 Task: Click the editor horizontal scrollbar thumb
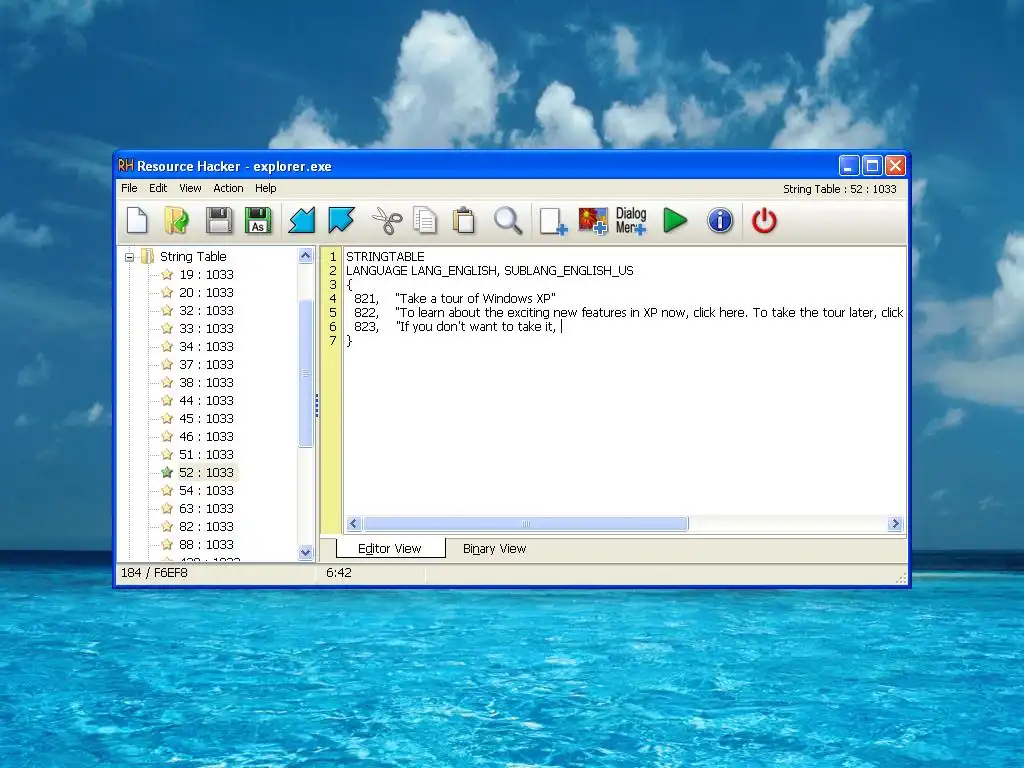pyautogui.click(x=526, y=523)
